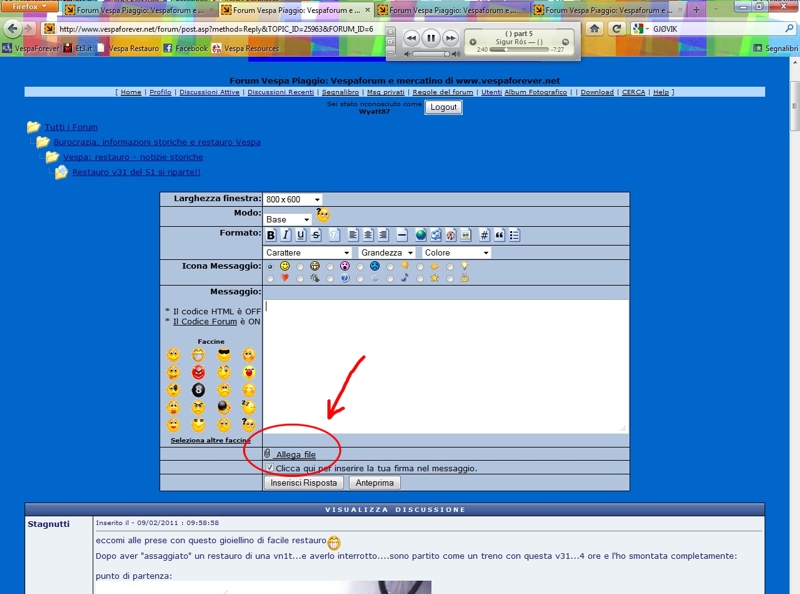This screenshot has height=594, width=800.
Task: Click the Anteprima preview button
Action: [x=374, y=483]
